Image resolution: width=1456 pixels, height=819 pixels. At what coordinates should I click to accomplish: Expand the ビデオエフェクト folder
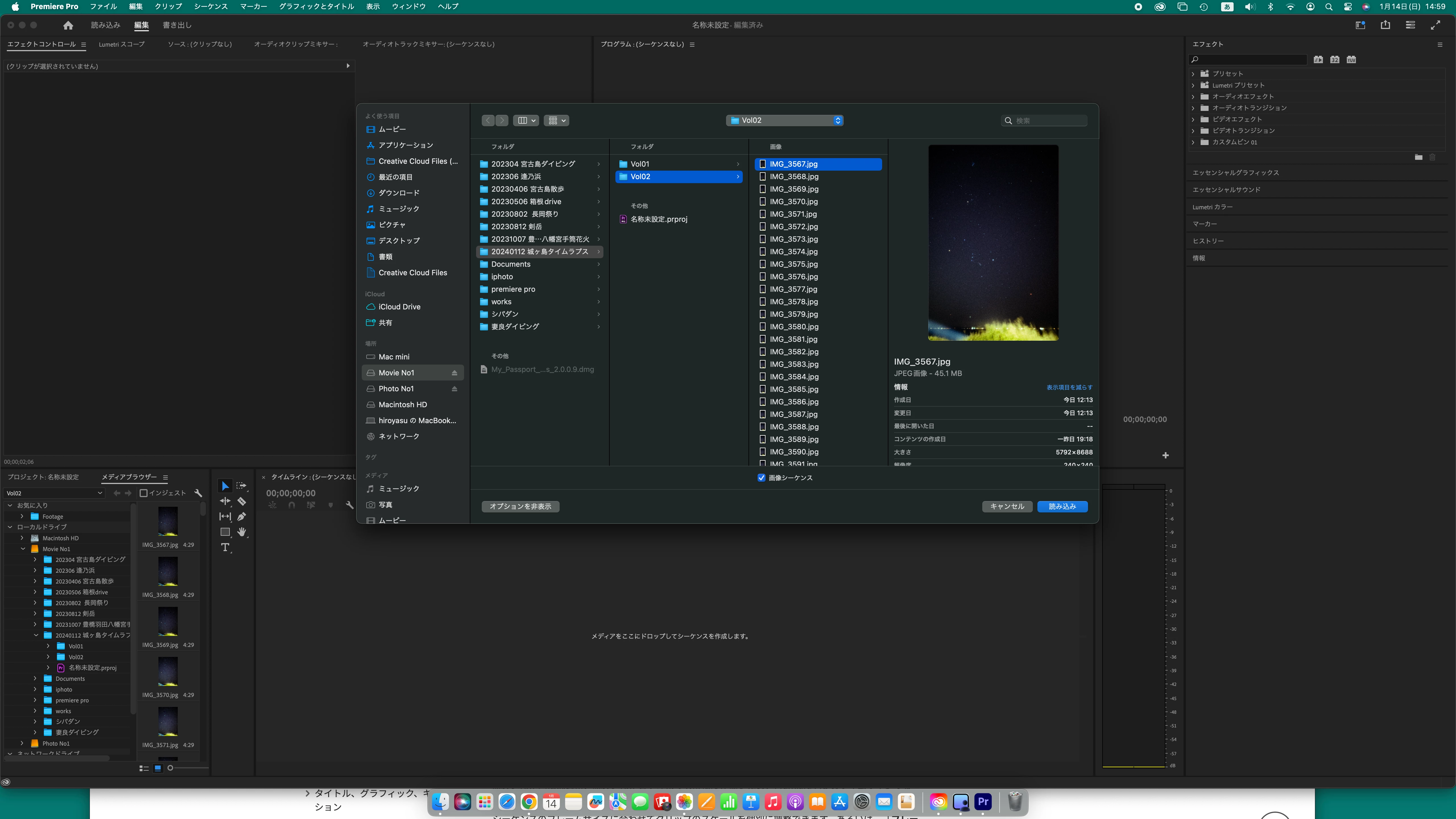(x=1194, y=119)
